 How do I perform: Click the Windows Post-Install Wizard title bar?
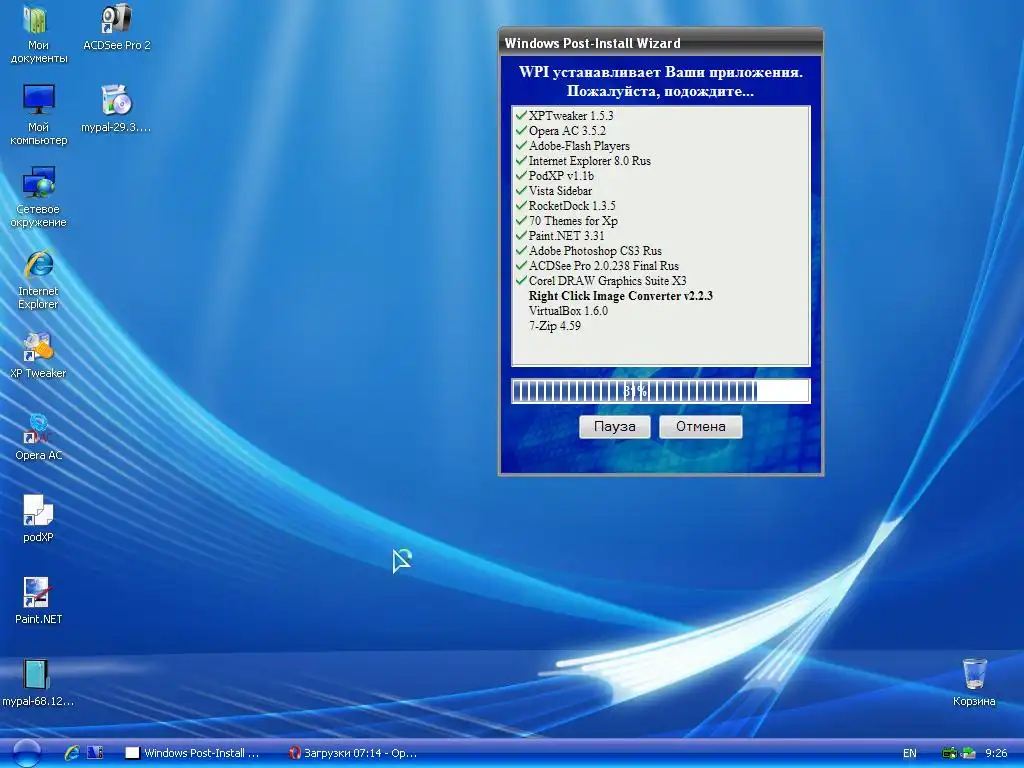(660, 43)
